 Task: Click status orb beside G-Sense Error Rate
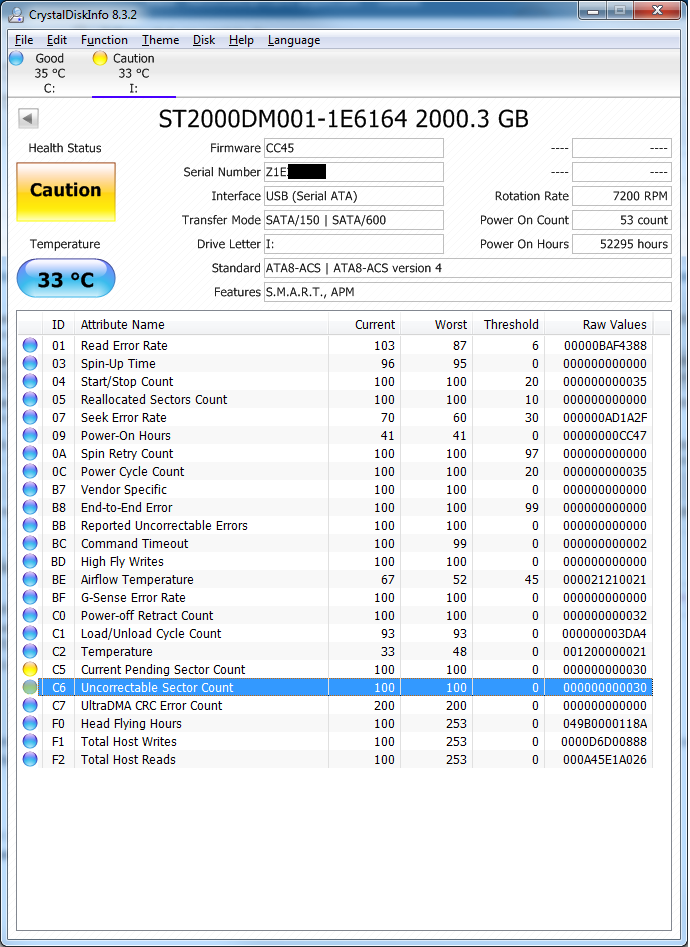pyautogui.click(x=30, y=597)
